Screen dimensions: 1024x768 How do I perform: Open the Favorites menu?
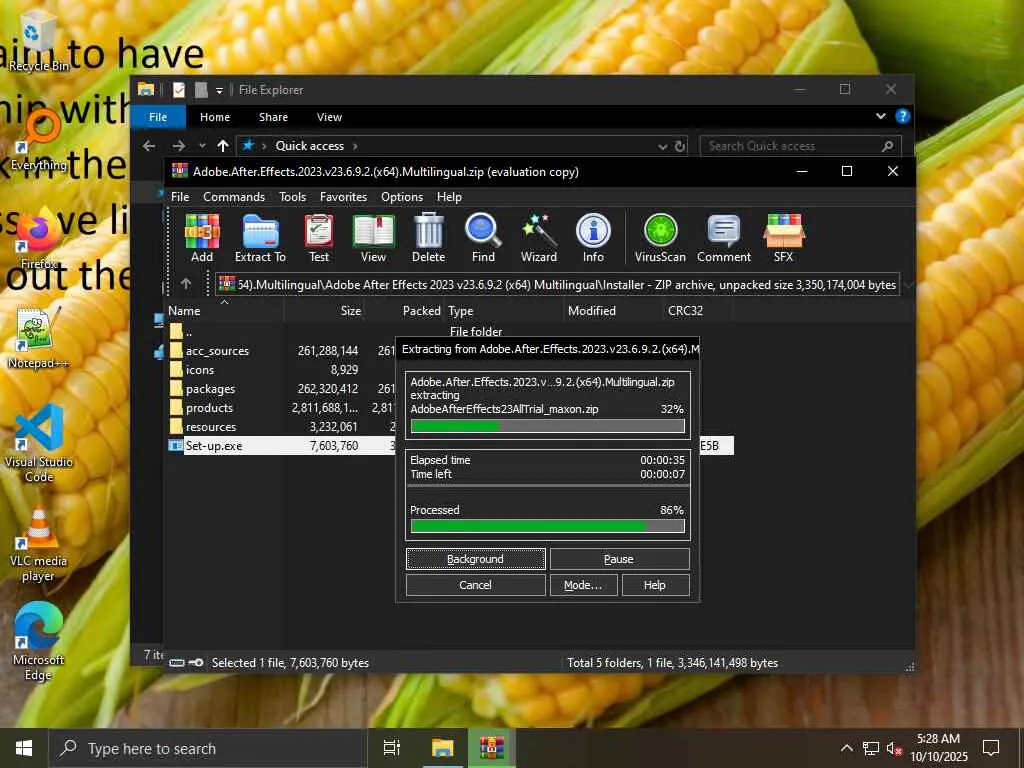pyautogui.click(x=344, y=197)
